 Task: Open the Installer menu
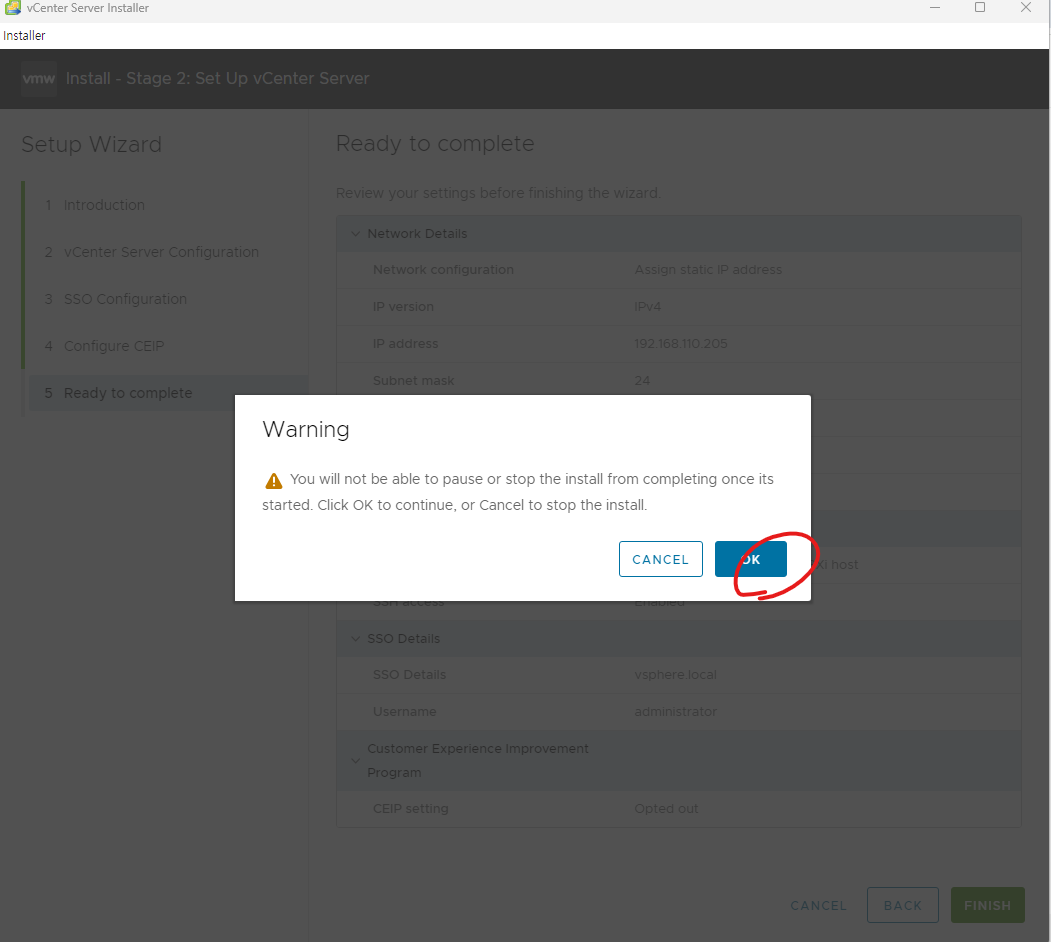(24, 36)
